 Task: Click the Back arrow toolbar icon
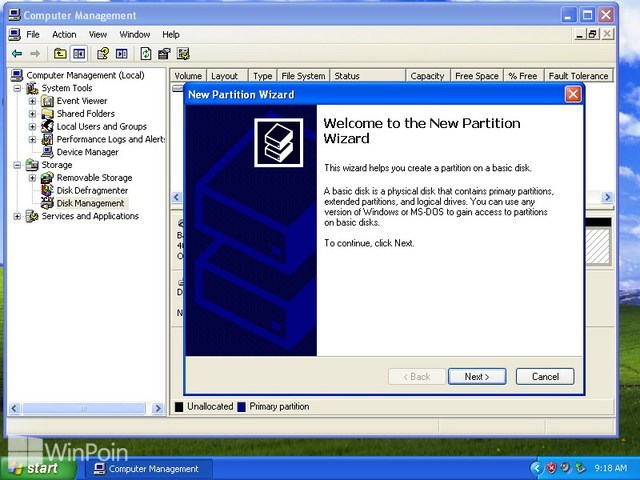[x=17, y=53]
